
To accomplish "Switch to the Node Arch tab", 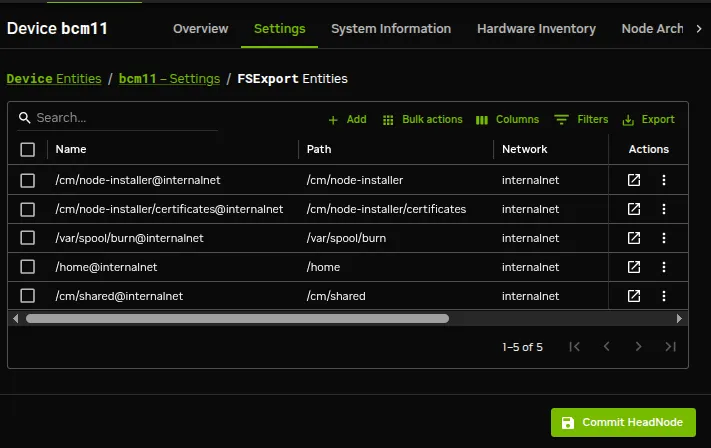I will click(x=652, y=29).
